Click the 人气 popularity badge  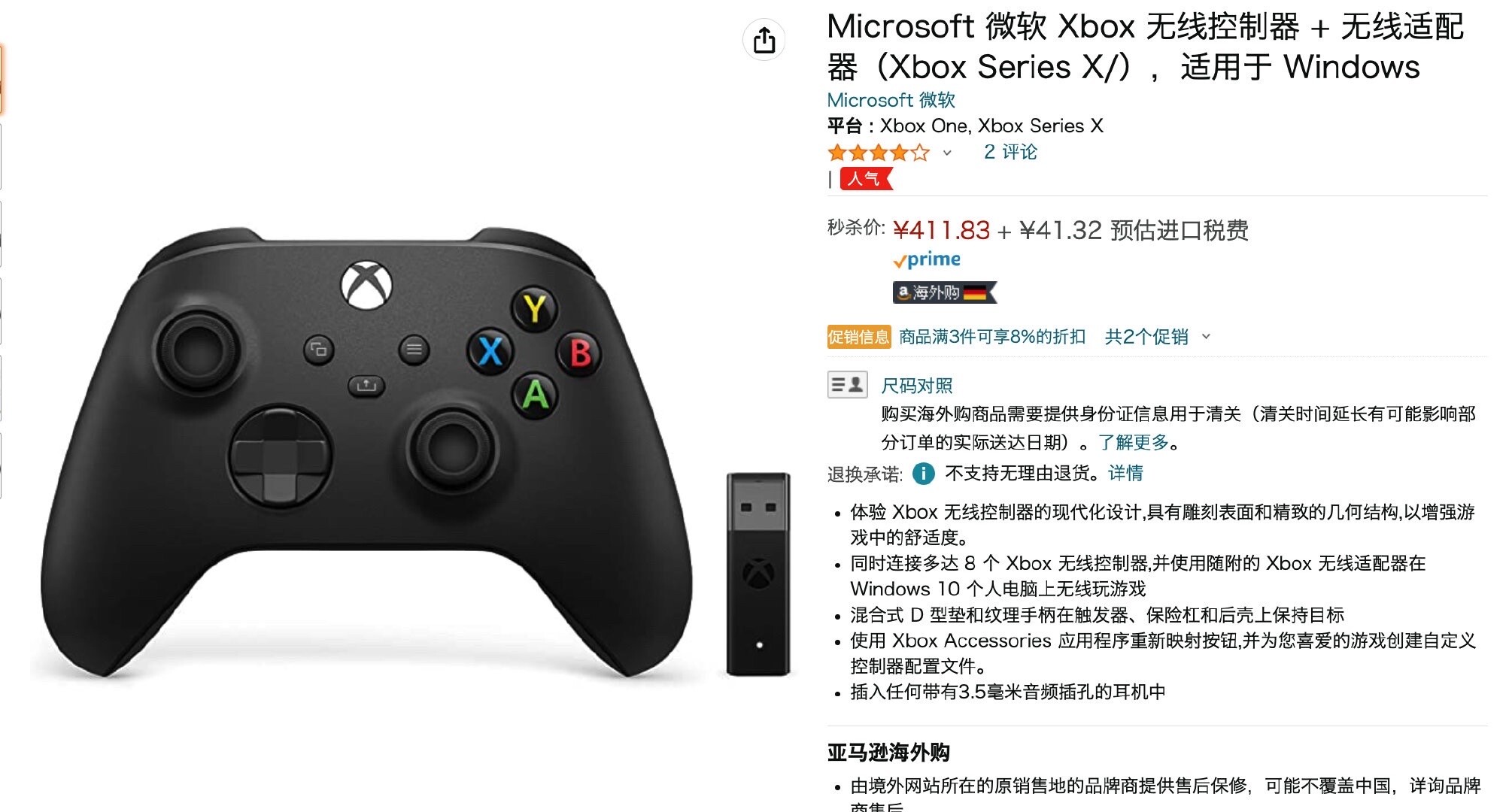click(866, 179)
